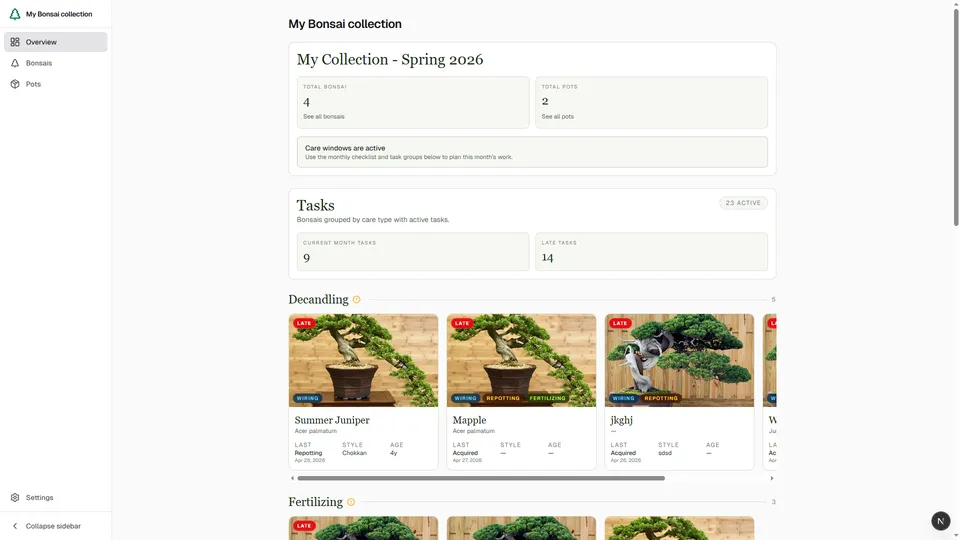Click the My Collection - Spring 2026 heading

[390, 59]
